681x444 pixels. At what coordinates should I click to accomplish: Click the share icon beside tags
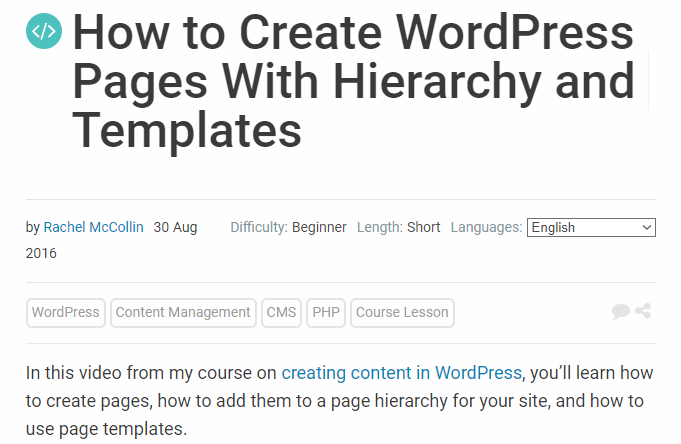[643, 311]
